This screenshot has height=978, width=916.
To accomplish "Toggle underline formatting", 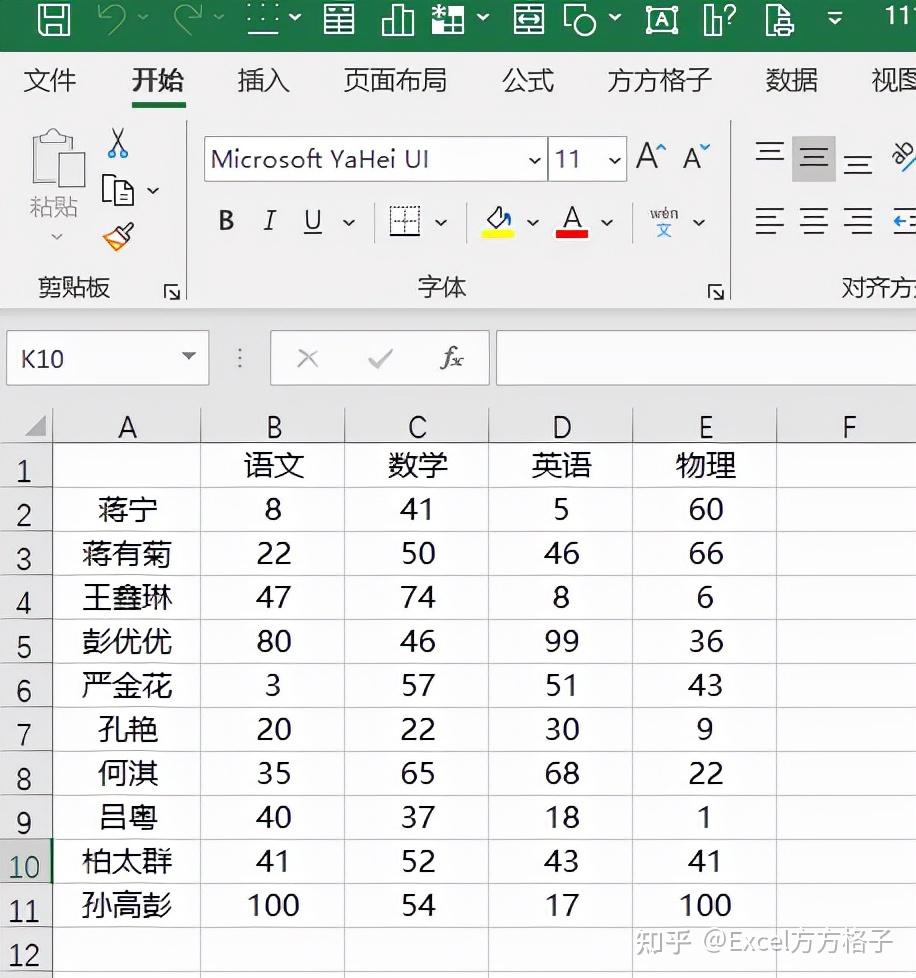I will click(311, 221).
